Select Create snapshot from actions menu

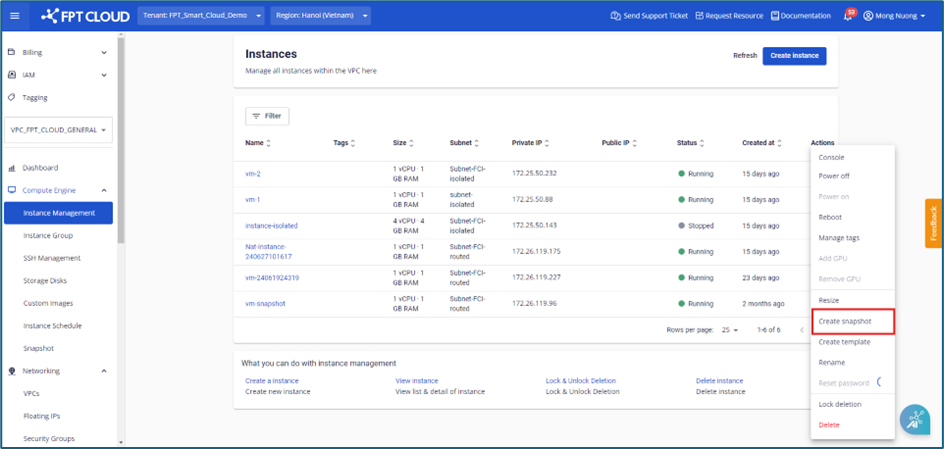(x=850, y=321)
